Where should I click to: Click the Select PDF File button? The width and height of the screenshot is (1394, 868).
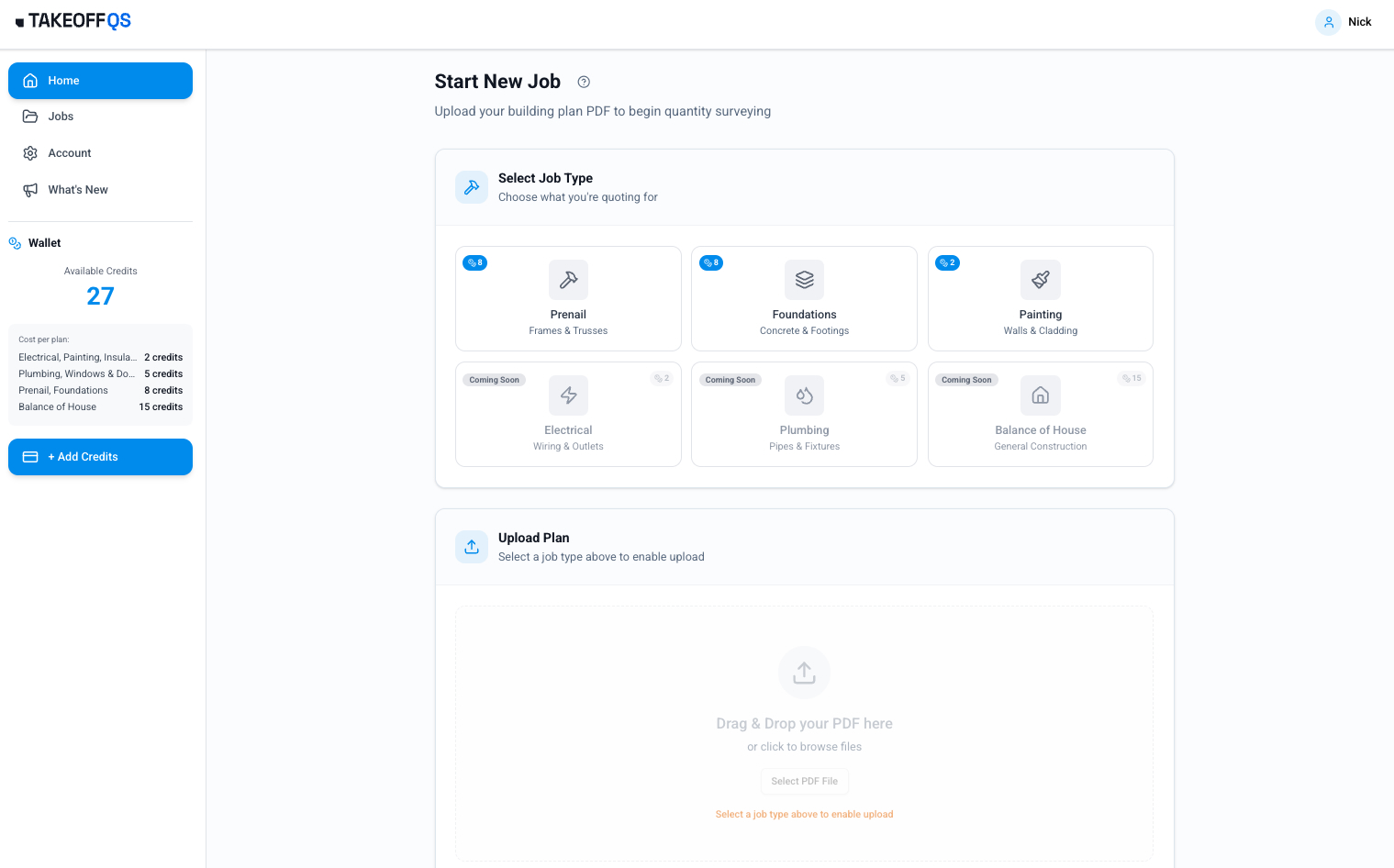[804, 782]
